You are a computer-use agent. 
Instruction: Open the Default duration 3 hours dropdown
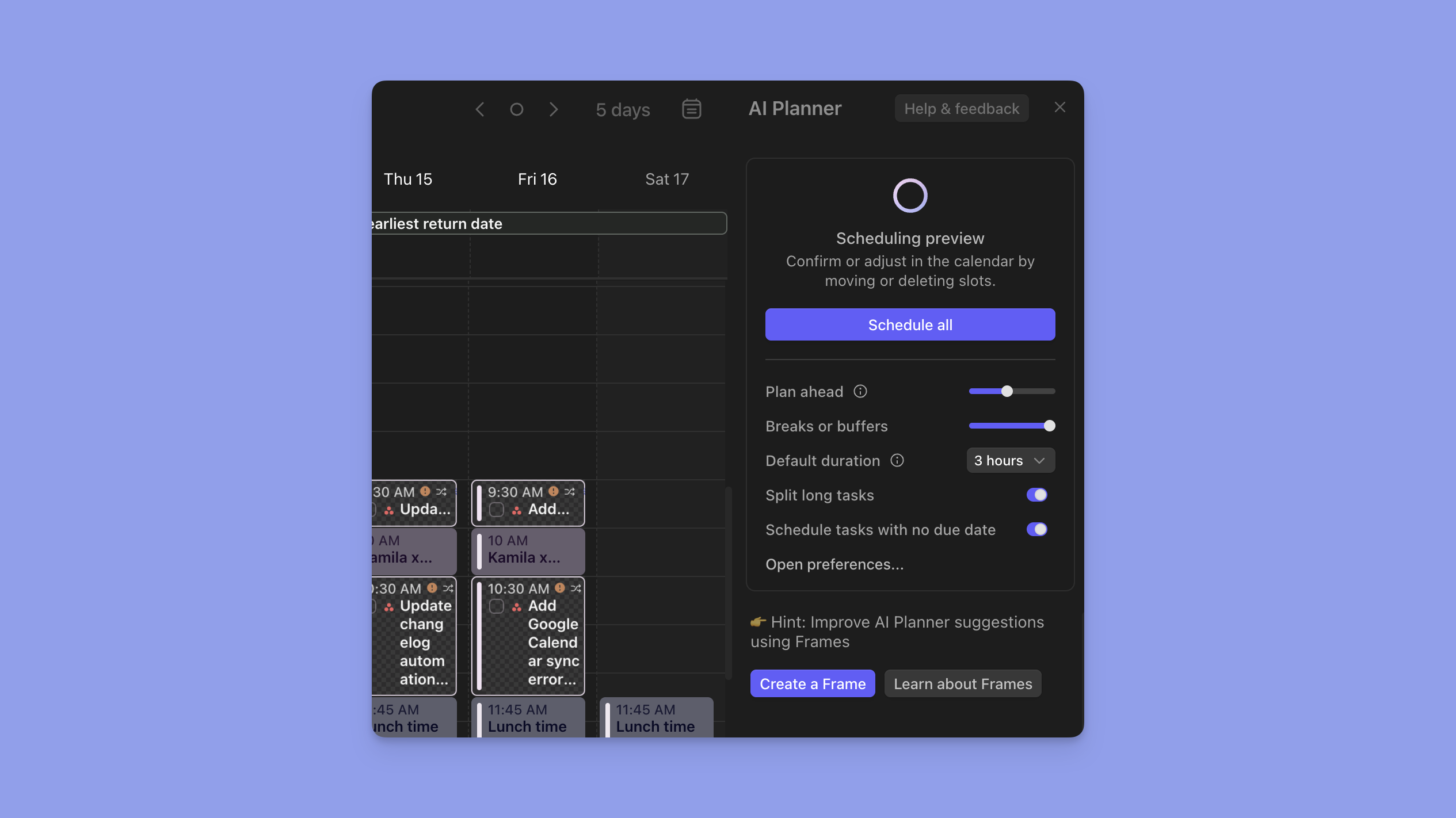coord(1010,460)
